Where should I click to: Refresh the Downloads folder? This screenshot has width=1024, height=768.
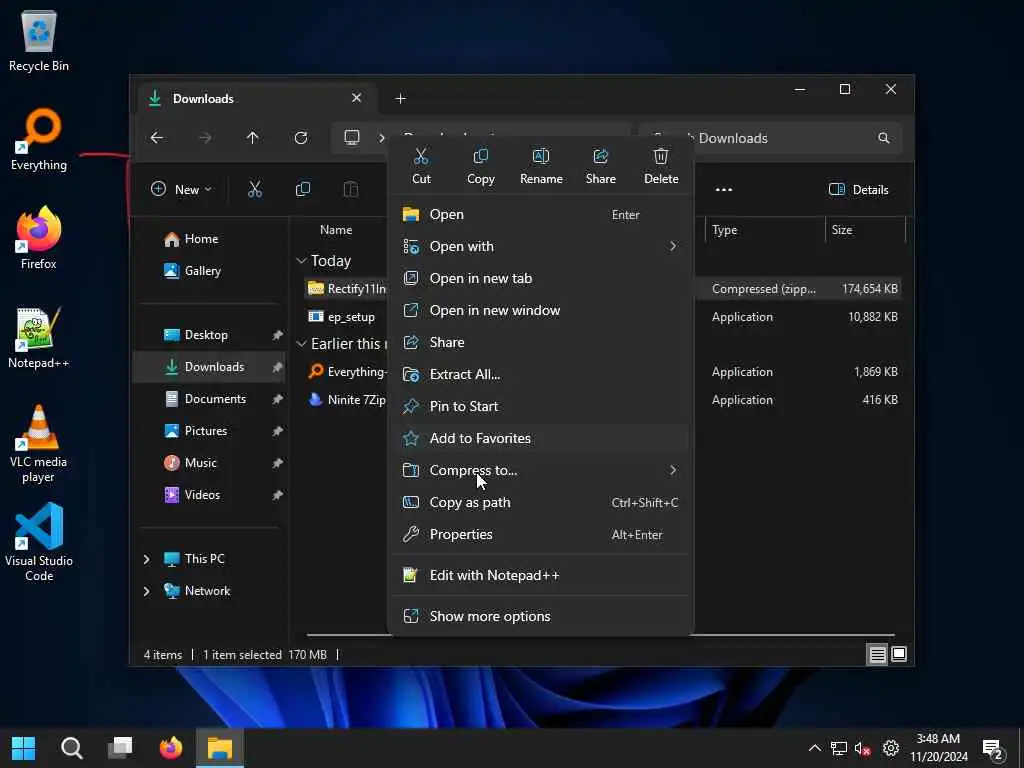[300, 138]
